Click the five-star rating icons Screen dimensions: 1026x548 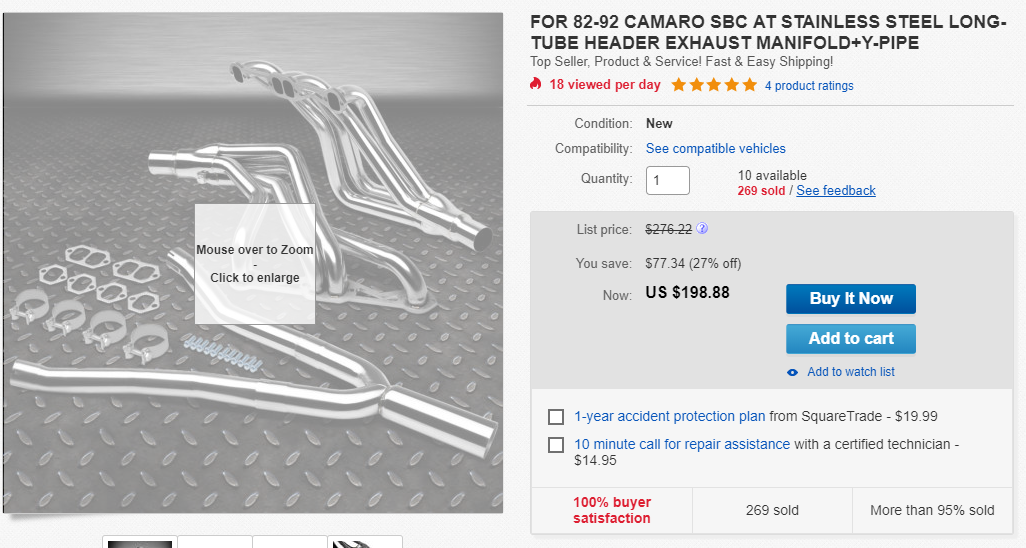(714, 85)
